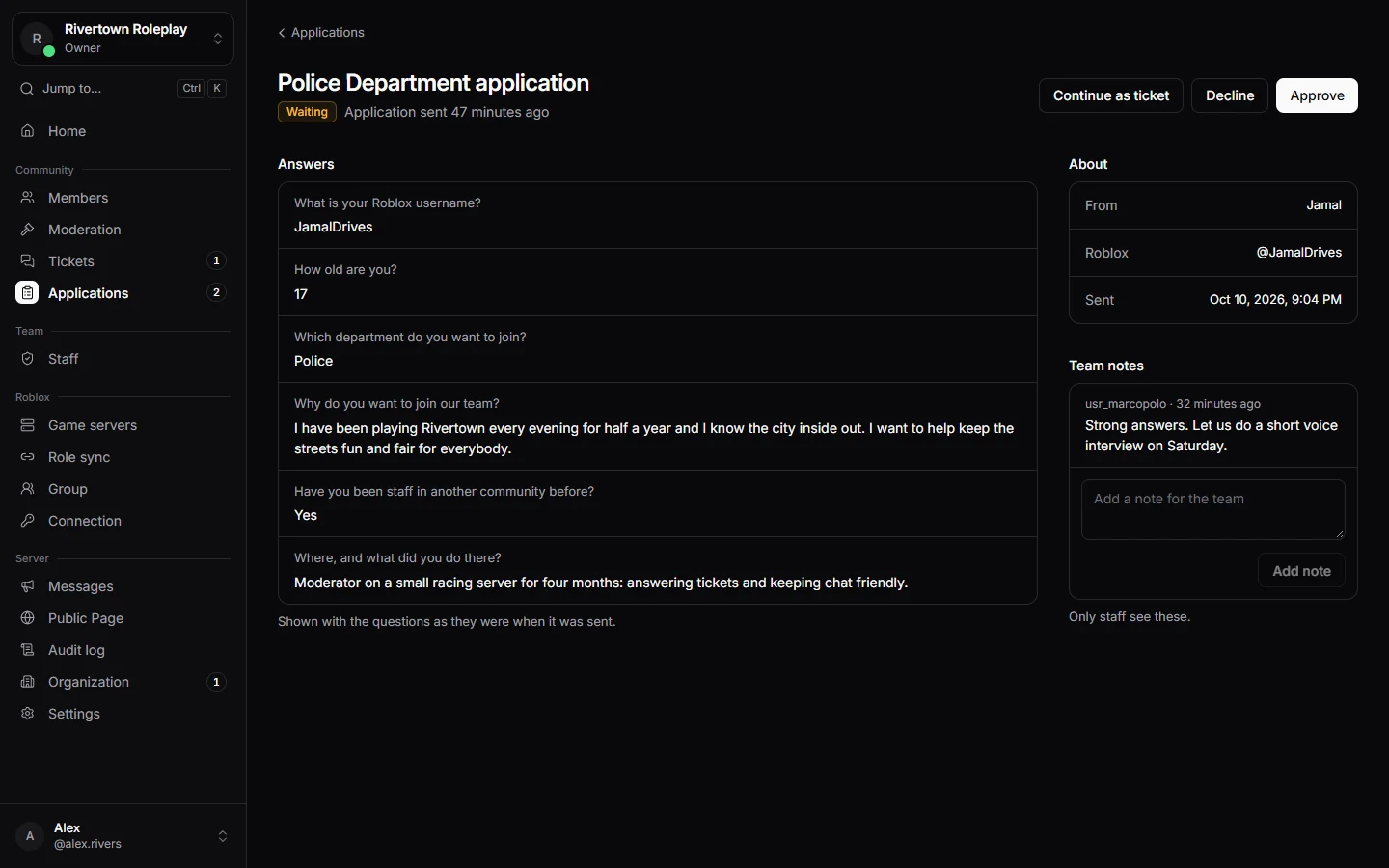
Task: Click the Role sync link icon
Action: coord(28,457)
